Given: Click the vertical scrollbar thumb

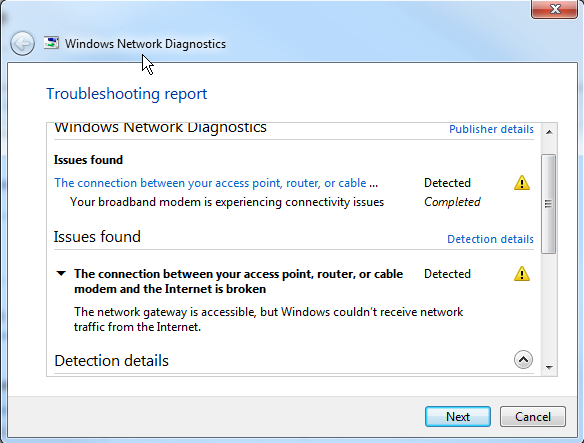Looking at the screenshot, I should click(549, 204).
